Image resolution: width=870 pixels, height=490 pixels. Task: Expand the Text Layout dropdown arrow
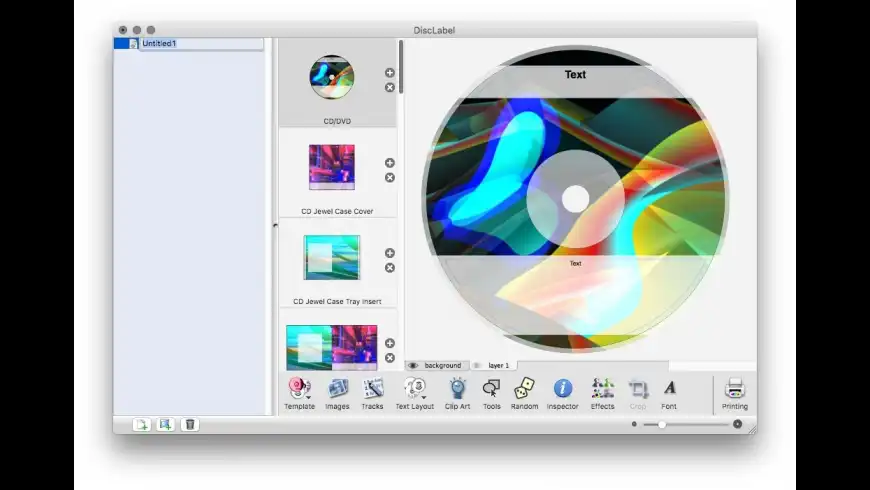(x=424, y=397)
